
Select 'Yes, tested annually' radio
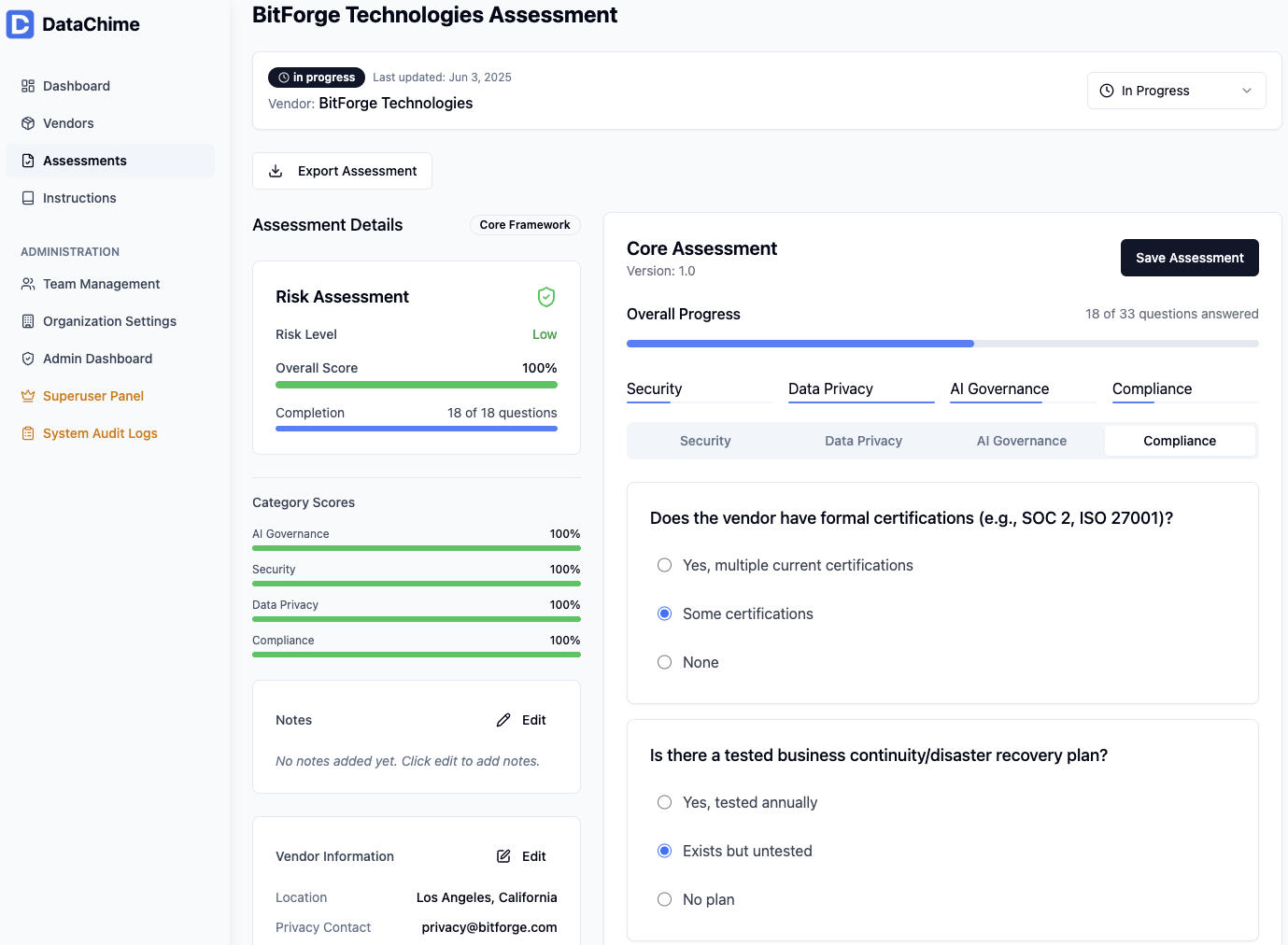(664, 802)
